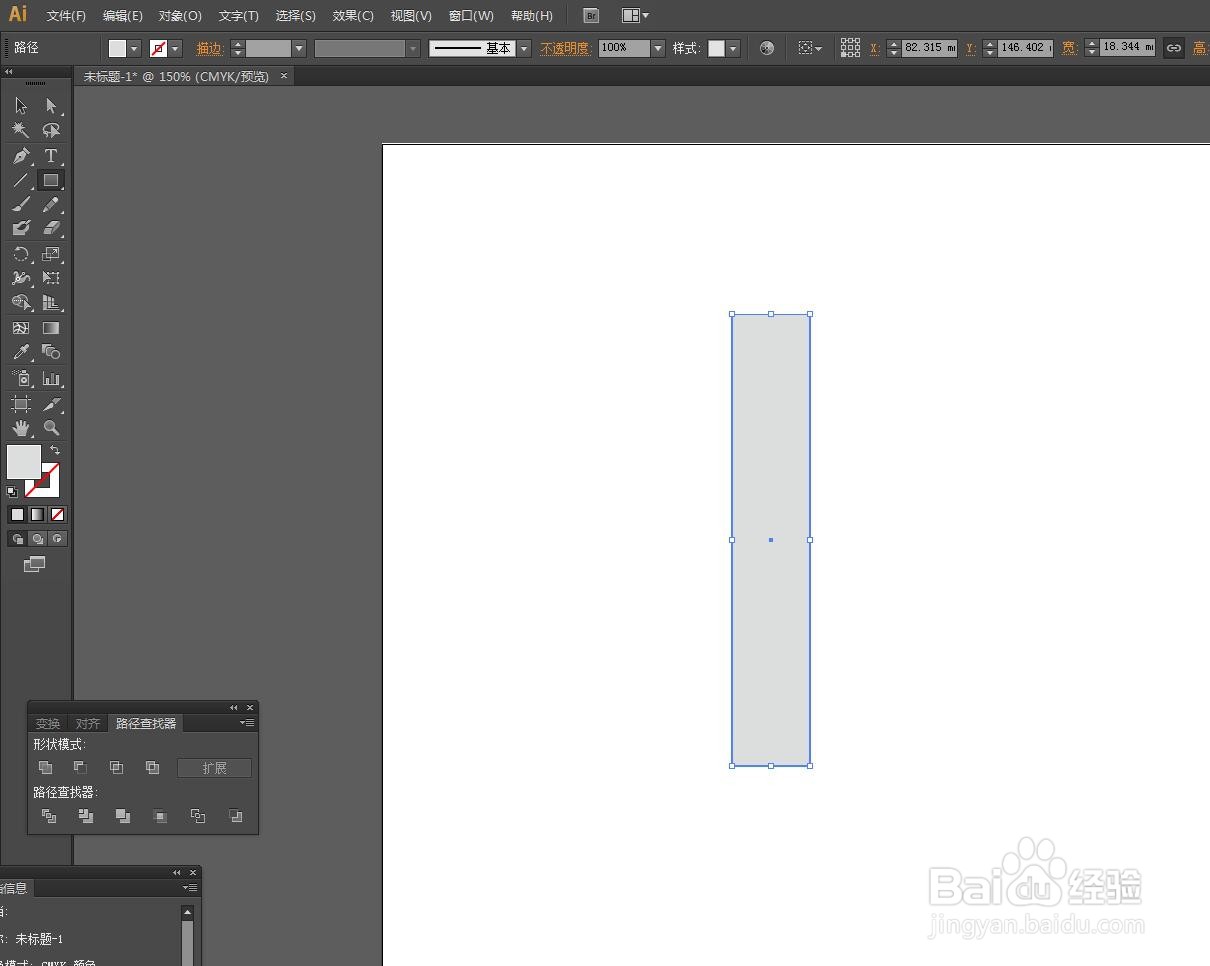Choose the Width/Warp tool

(x=21, y=278)
